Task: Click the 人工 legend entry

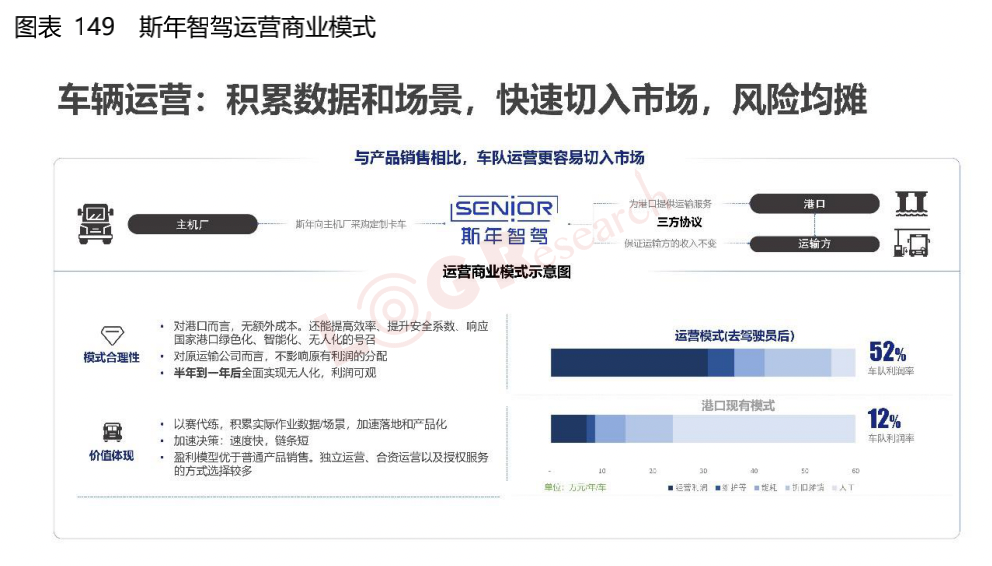Action: (x=843, y=488)
